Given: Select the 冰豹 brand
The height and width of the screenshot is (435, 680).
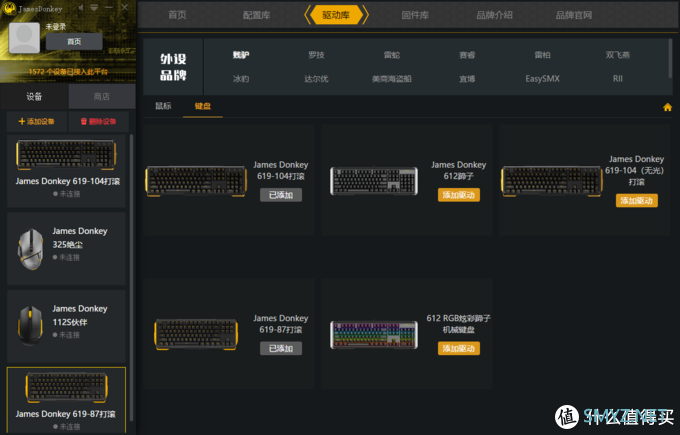Looking at the screenshot, I should 241,79.
